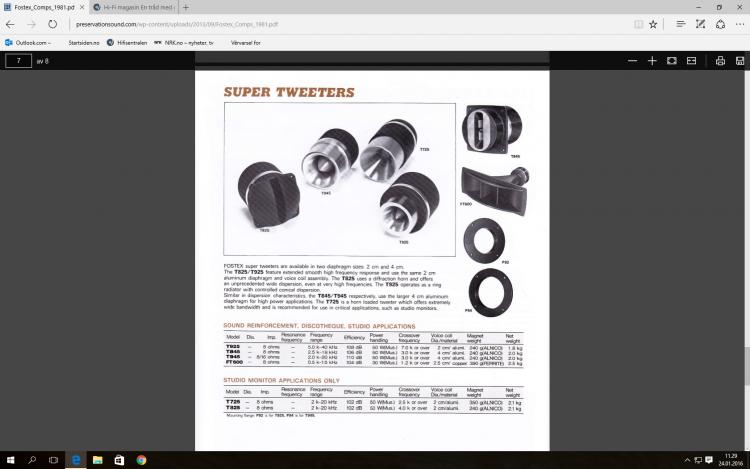
Task: Launch Chrome from taskbar
Action: pyautogui.click(x=141, y=460)
